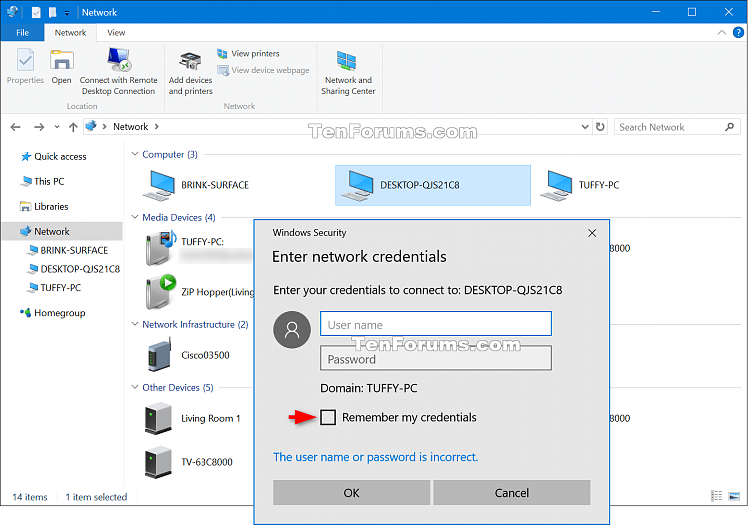This screenshot has width=750, height=528.
Task: Open the Quick Access Toolbar customize dropdown
Action: click(66, 12)
